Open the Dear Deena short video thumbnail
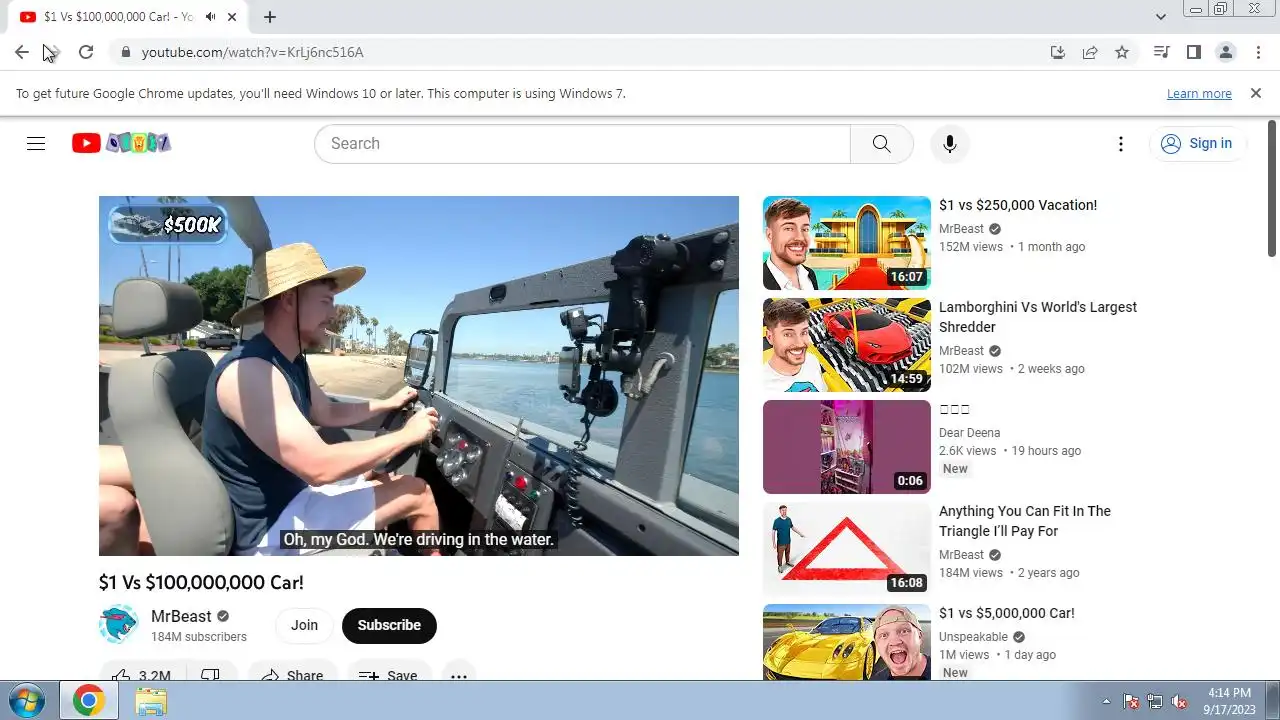The image size is (1280, 720). 847,447
